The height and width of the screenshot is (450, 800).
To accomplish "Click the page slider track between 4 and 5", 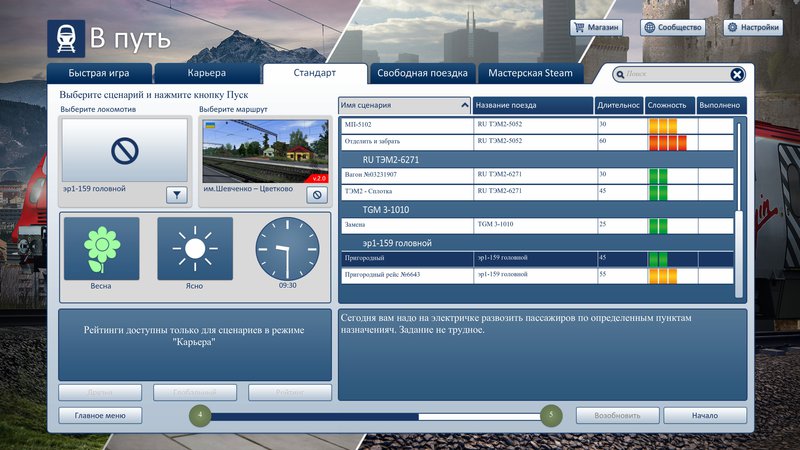I will [x=376, y=417].
